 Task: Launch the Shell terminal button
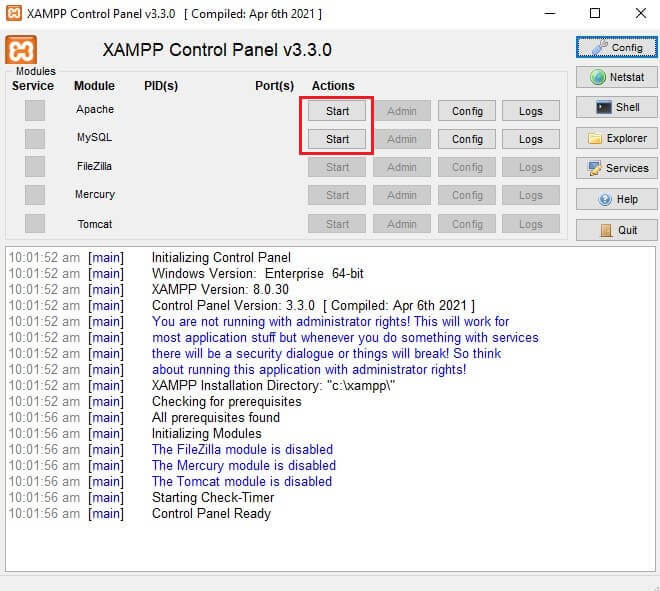click(616, 107)
